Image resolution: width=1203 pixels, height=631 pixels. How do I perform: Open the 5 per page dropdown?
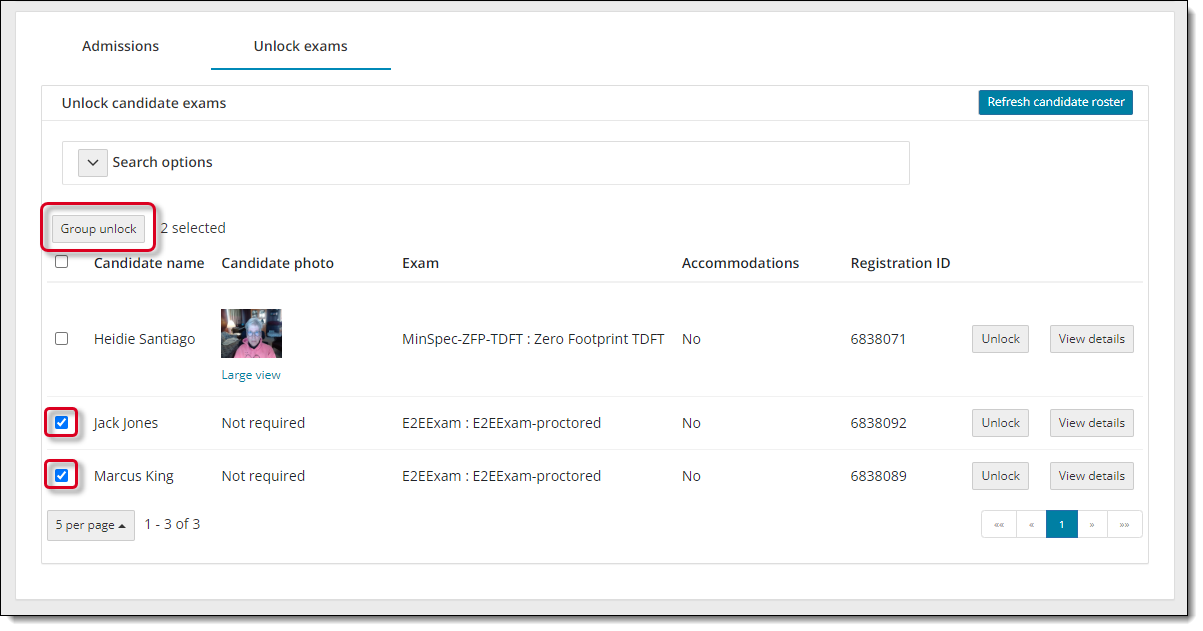coord(91,525)
